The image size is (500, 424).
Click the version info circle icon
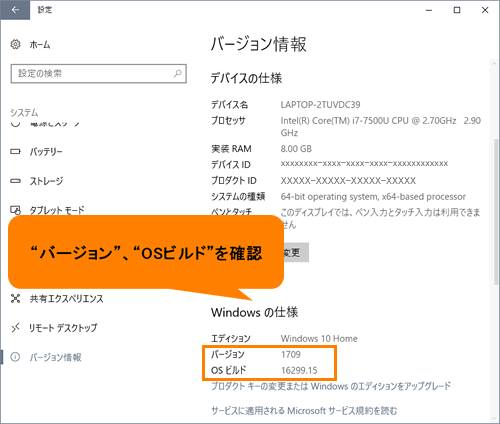[15, 357]
